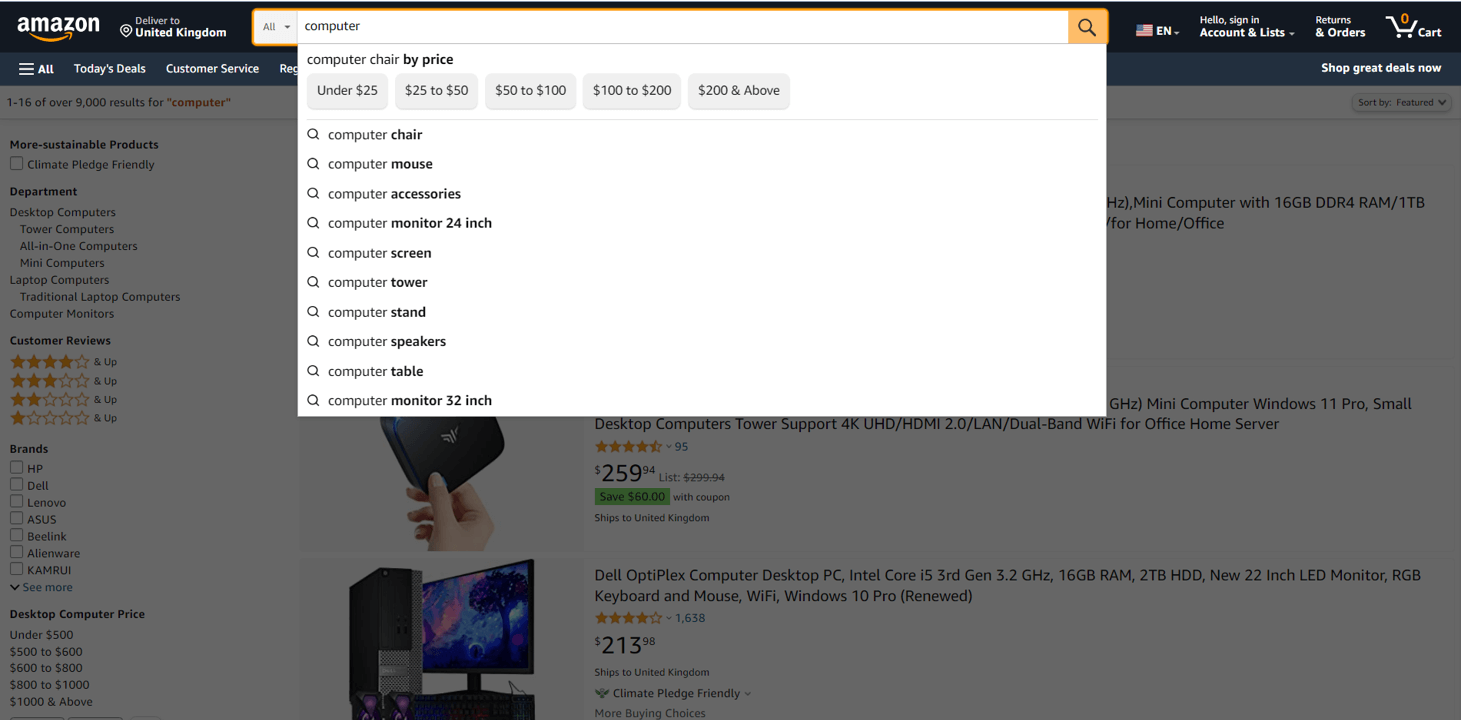
Task: Click the Amazon logo
Action: pyautogui.click(x=58, y=28)
